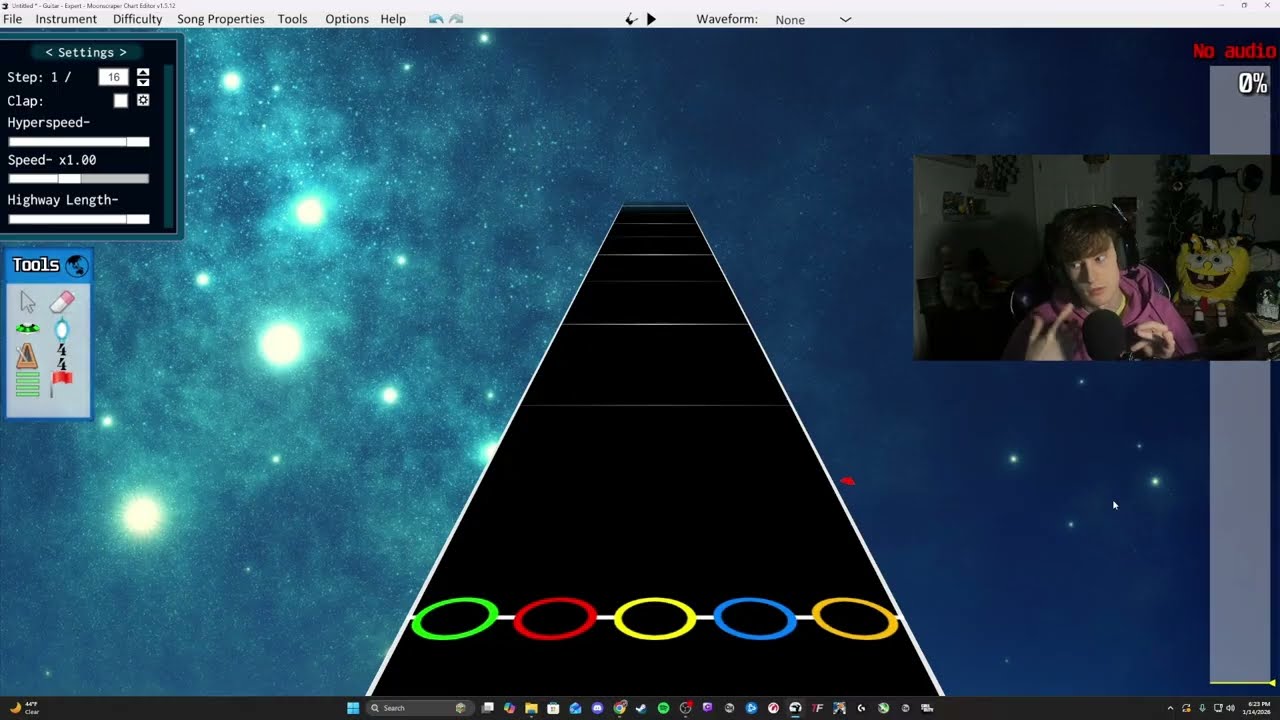Screen dimensions: 1280x720
Task: Open the File menu
Action: click(12, 19)
